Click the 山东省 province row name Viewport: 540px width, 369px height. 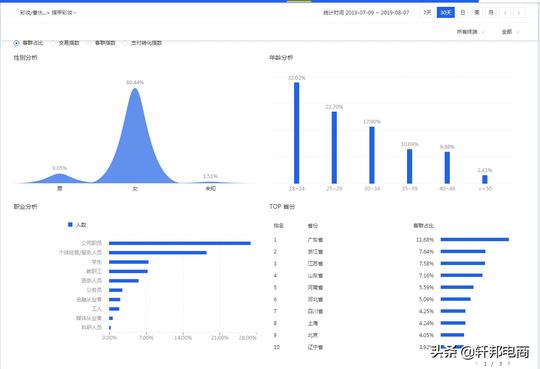(x=315, y=276)
